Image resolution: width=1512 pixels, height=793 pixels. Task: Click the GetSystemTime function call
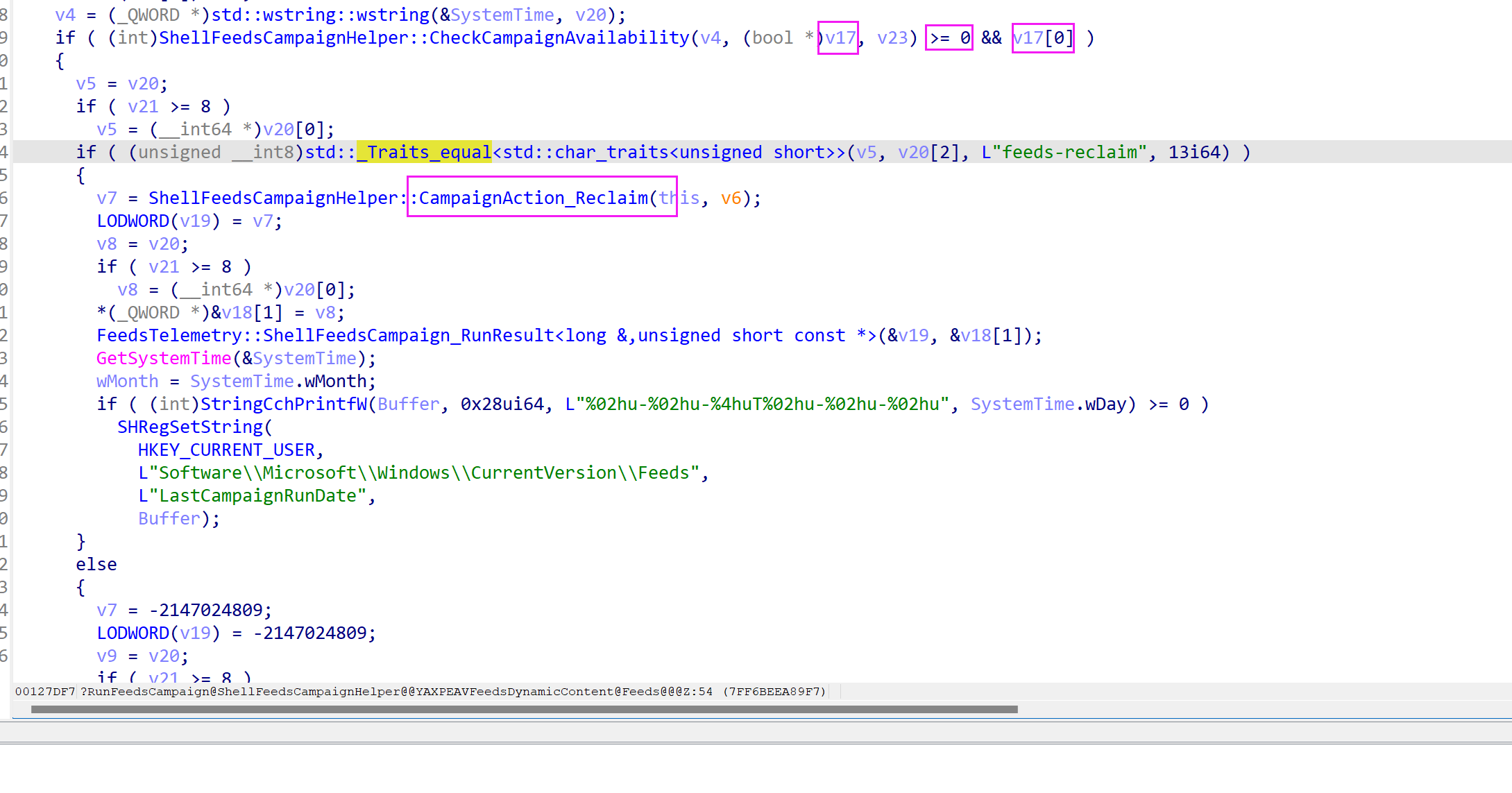coord(163,358)
